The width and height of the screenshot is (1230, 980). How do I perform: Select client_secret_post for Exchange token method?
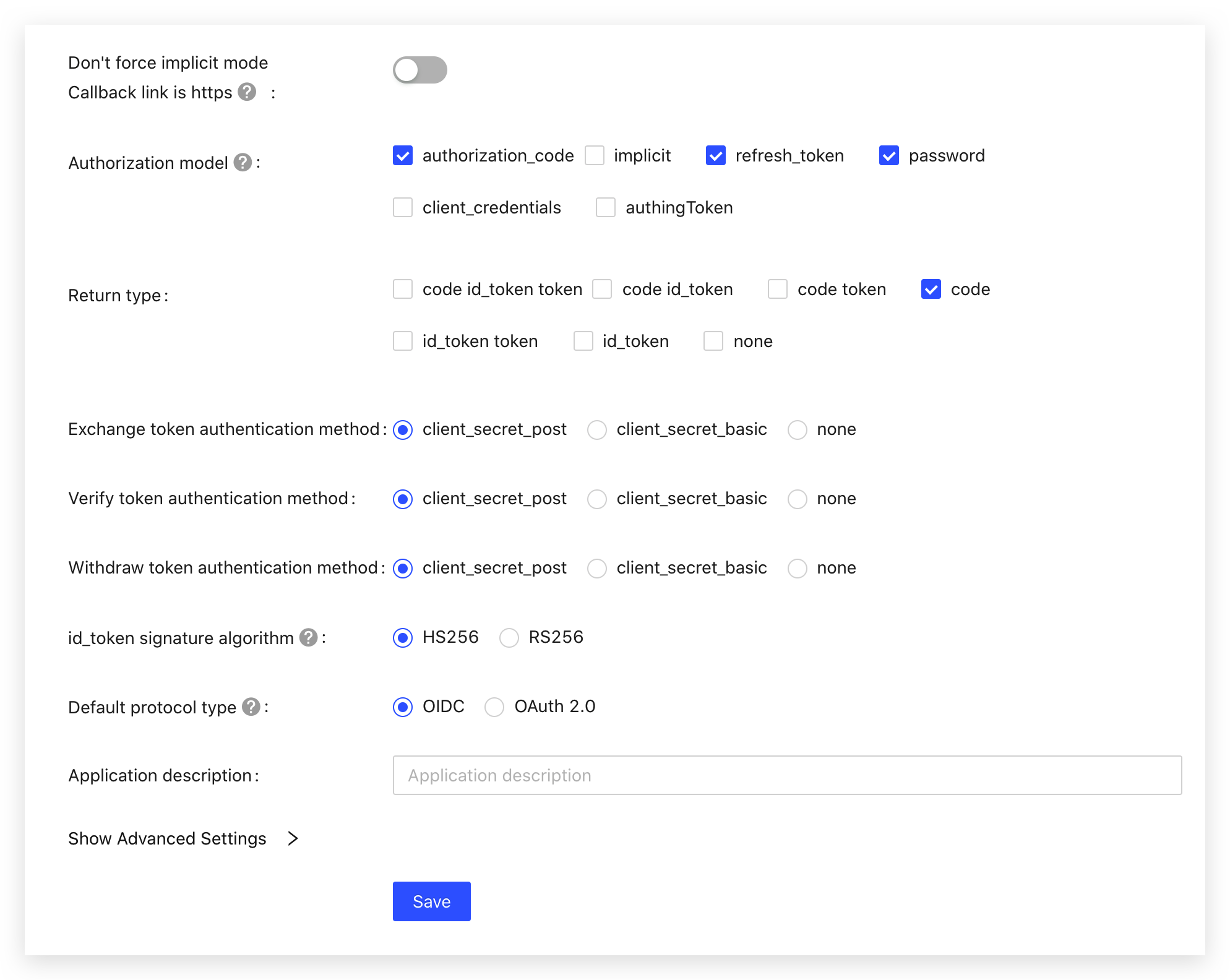(403, 430)
